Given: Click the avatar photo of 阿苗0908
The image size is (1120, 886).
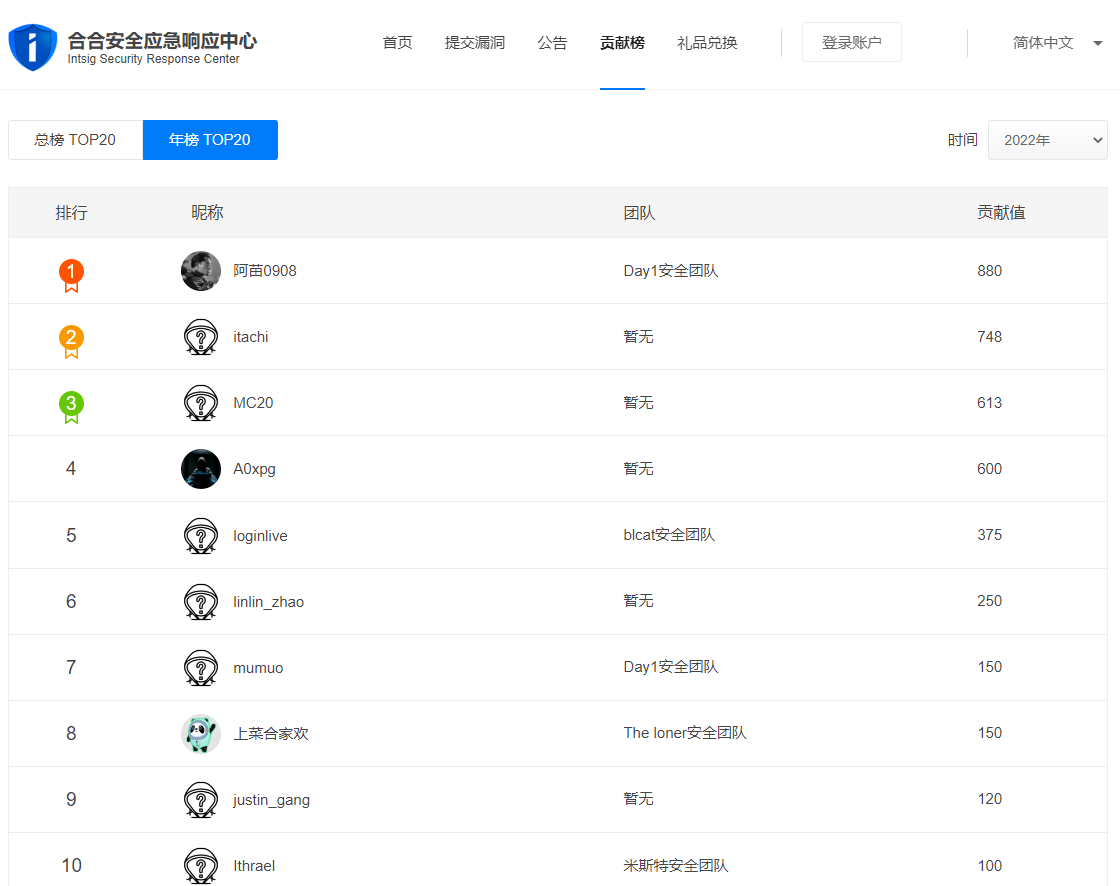Looking at the screenshot, I should coord(201,271).
